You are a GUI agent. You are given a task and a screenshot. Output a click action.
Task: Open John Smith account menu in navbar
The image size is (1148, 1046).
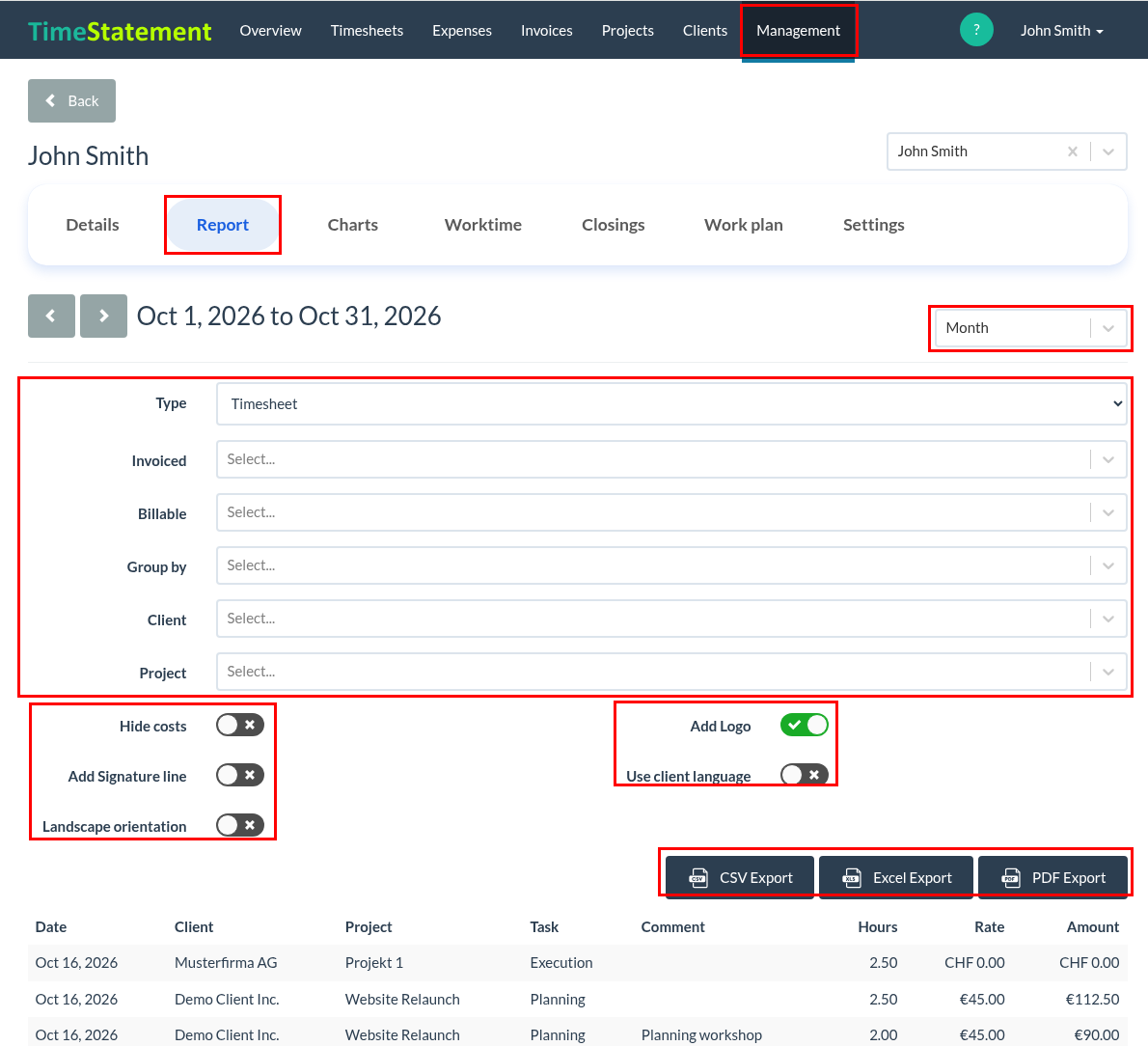1061,31
